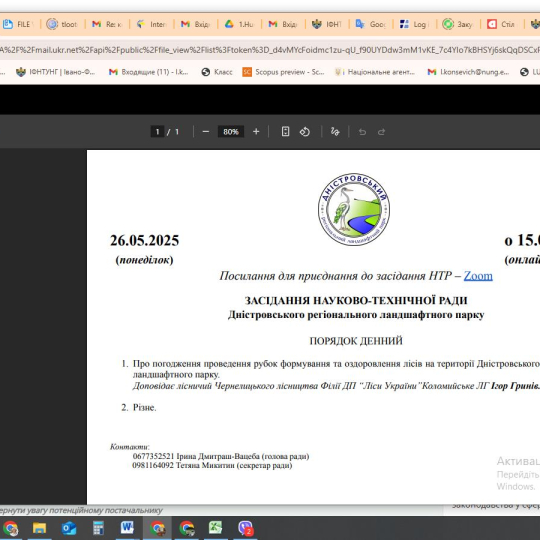Click the page number field showing 1
This screenshot has width=540, height=540.
tap(157, 132)
